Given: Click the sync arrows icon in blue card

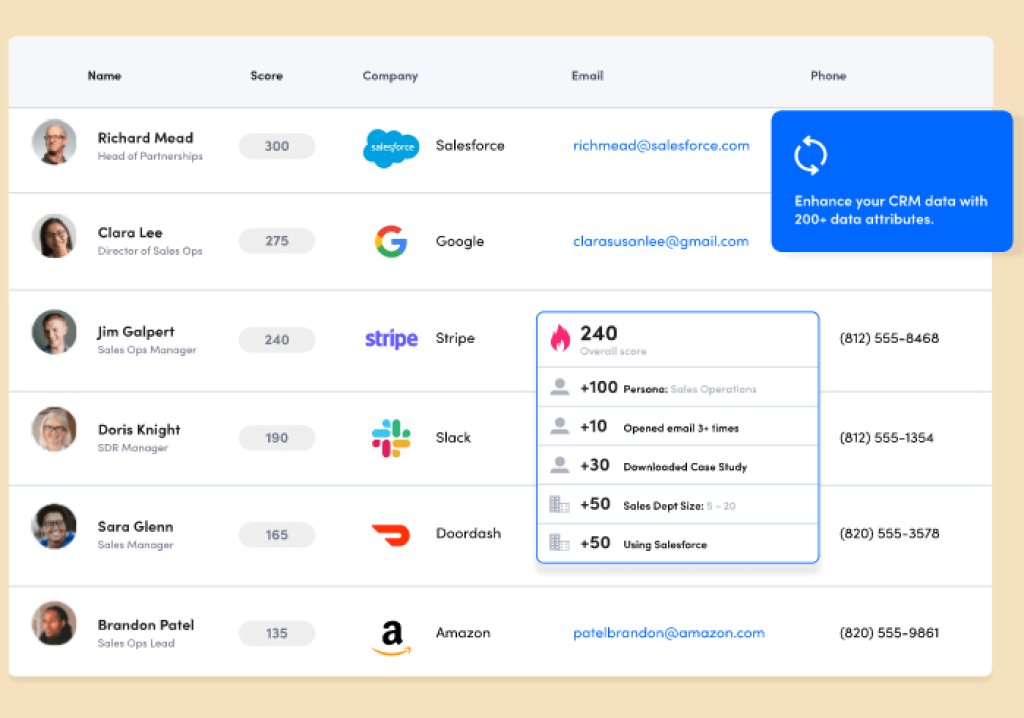Looking at the screenshot, I should 810,155.
